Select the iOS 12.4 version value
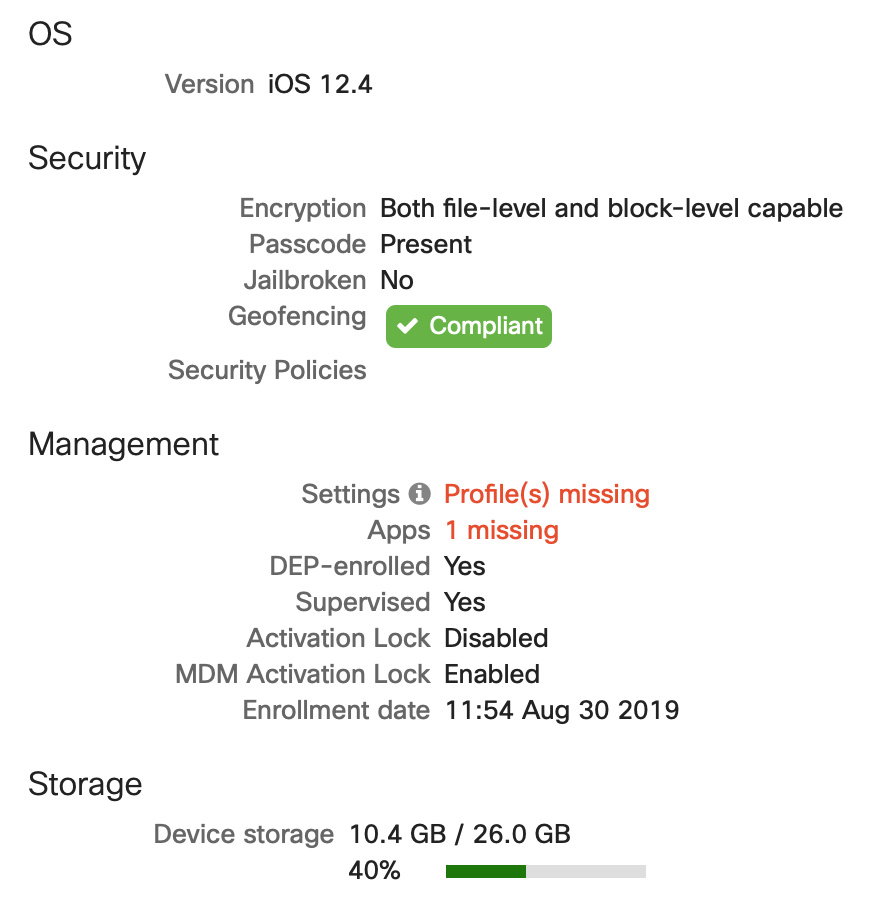874x918 pixels. 320,84
